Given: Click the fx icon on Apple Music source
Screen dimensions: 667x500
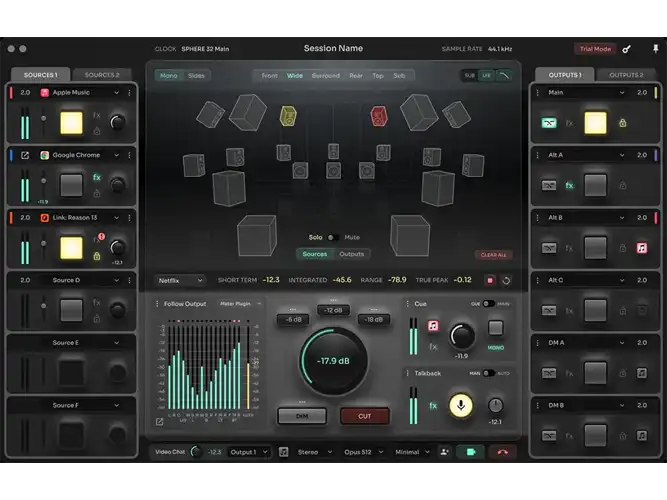Looking at the screenshot, I should click(97, 115).
